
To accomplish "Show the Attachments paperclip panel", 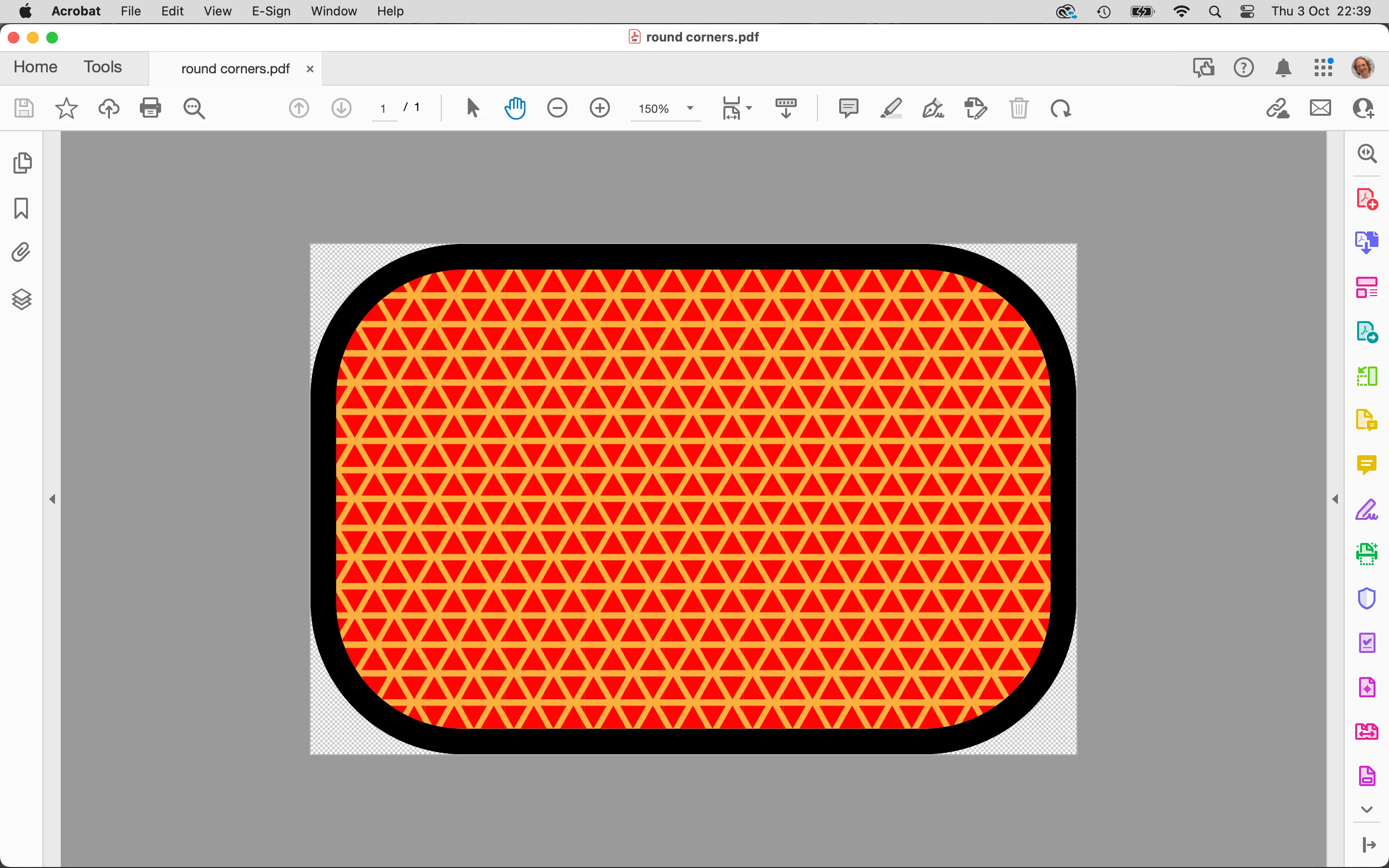I will point(21,253).
